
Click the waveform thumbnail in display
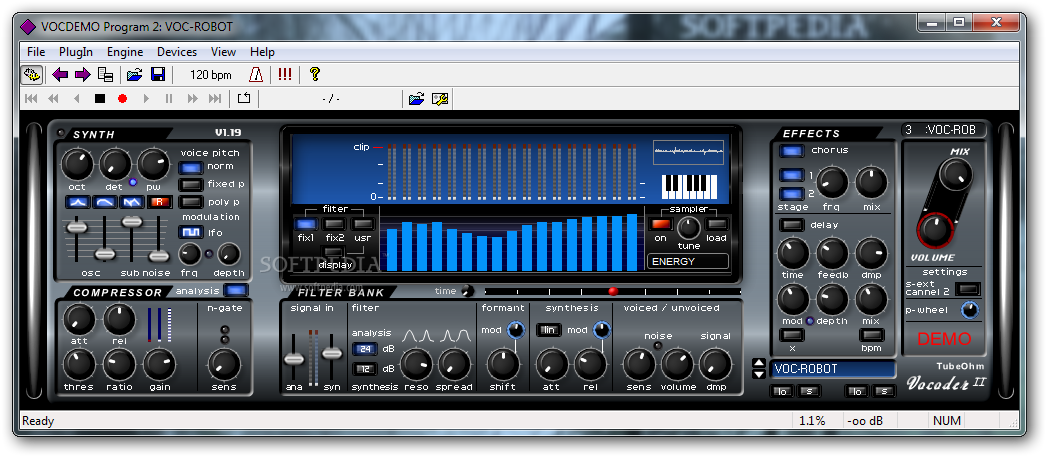tap(688, 152)
